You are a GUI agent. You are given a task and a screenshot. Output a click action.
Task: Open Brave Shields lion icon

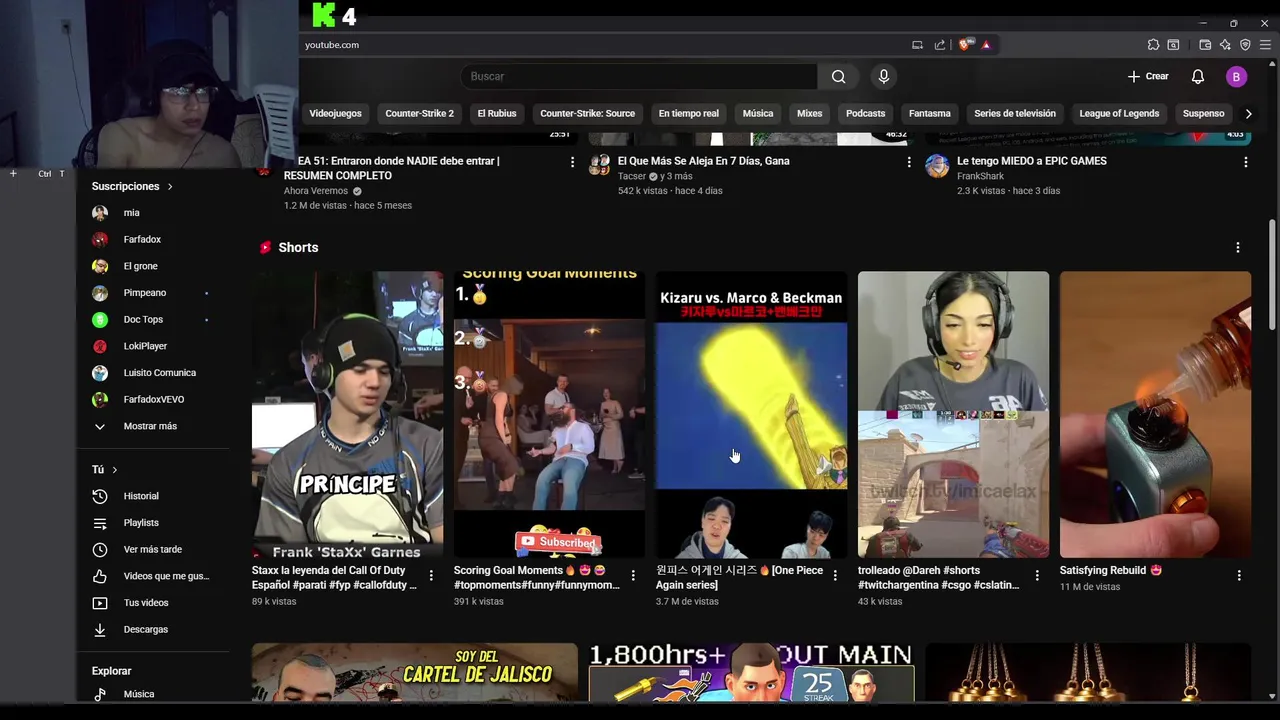[x=964, y=45]
